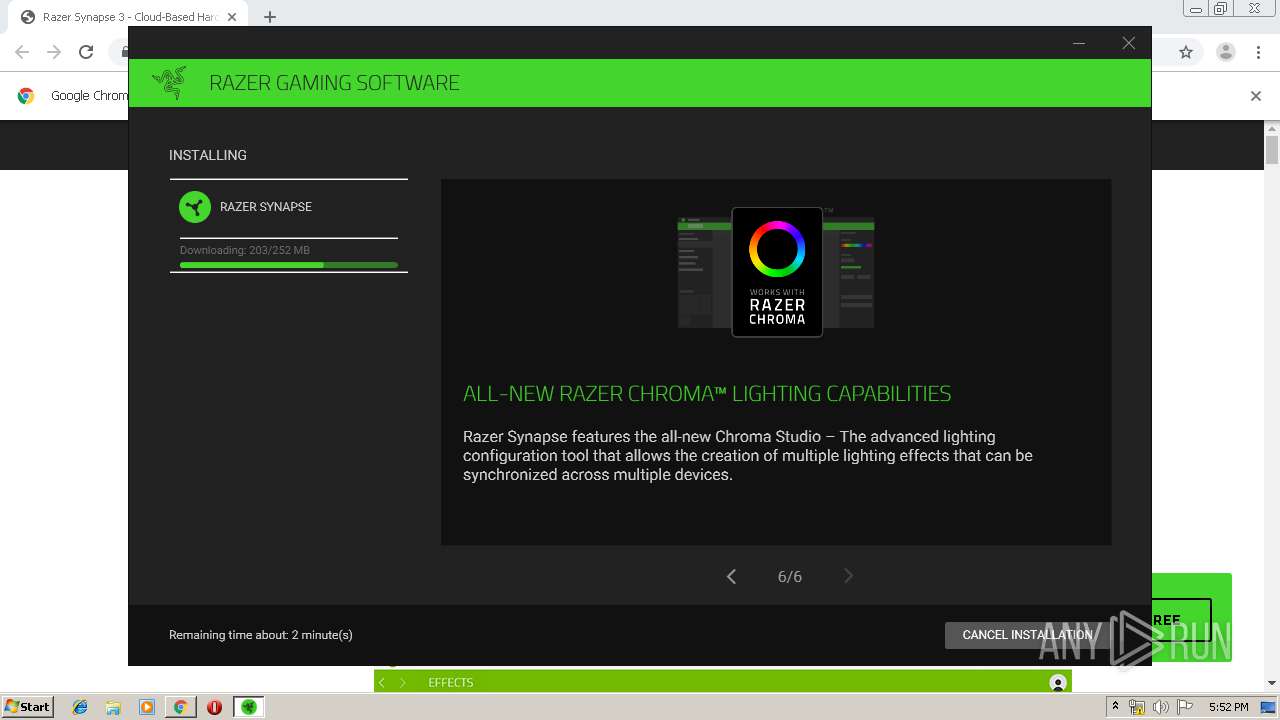Reload the Chrome page
This screenshot has height=720, width=1280.
(86, 52)
